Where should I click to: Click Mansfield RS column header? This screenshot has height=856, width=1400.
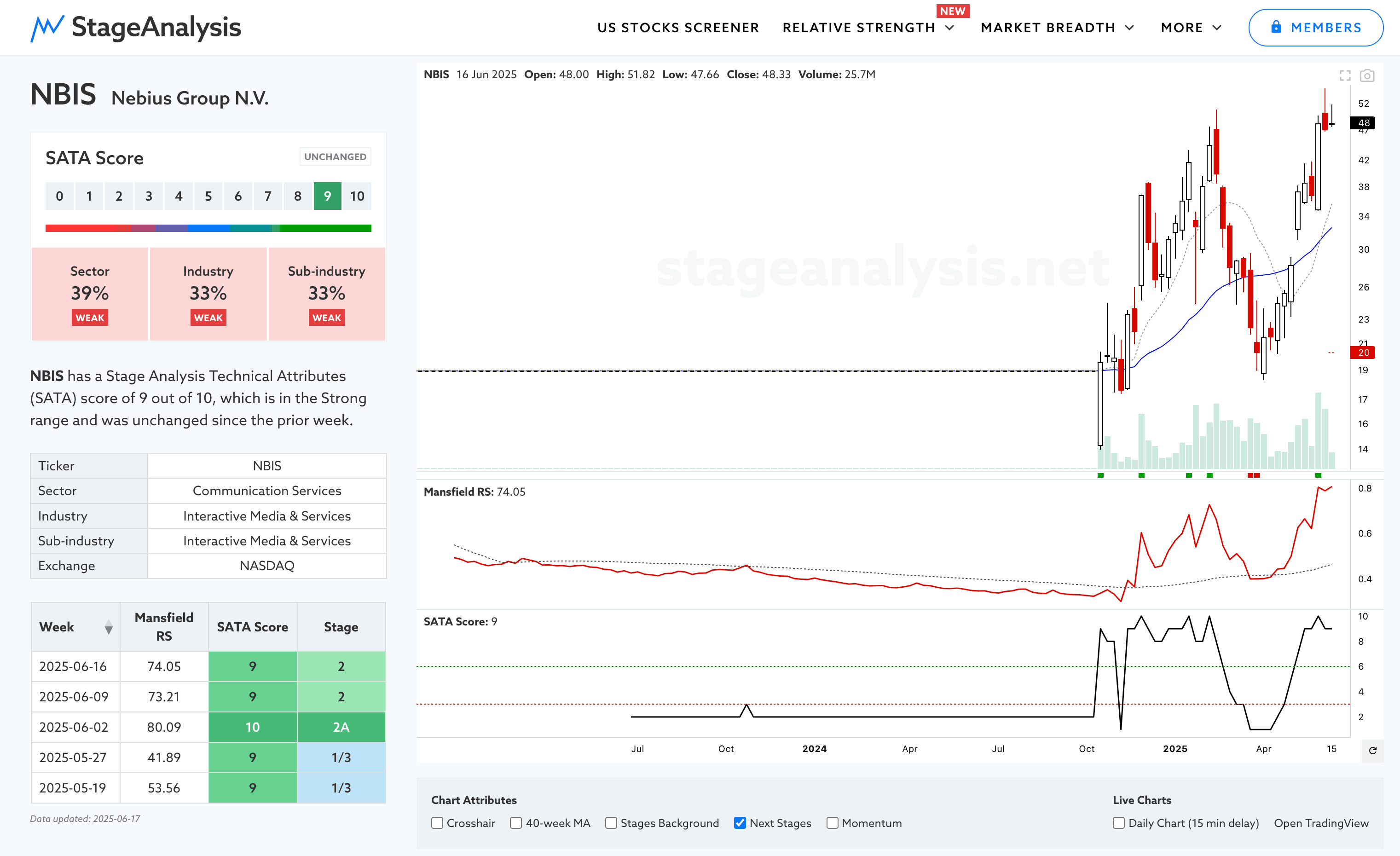(x=164, y=626)
